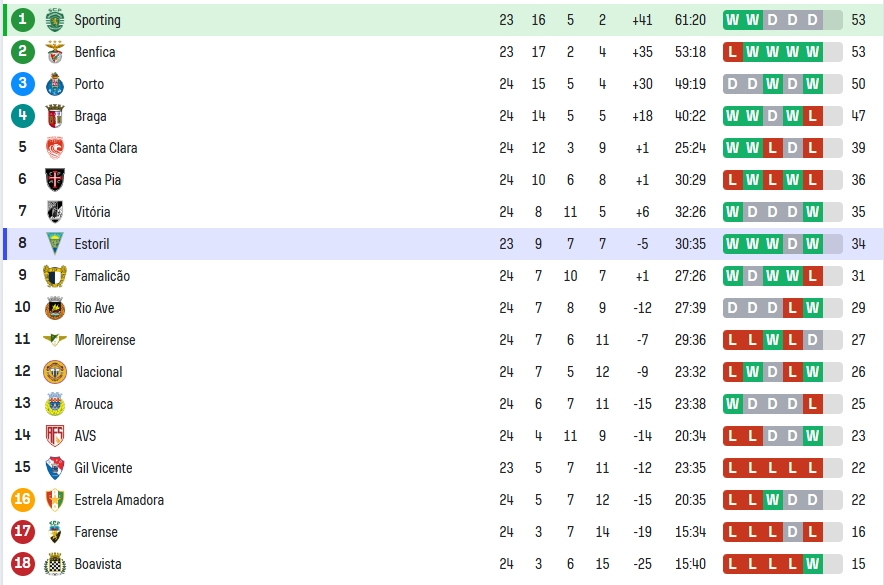Click the orange position 16 badge
This screenshot has width=884, height=585.
click(x=23, y=499)
